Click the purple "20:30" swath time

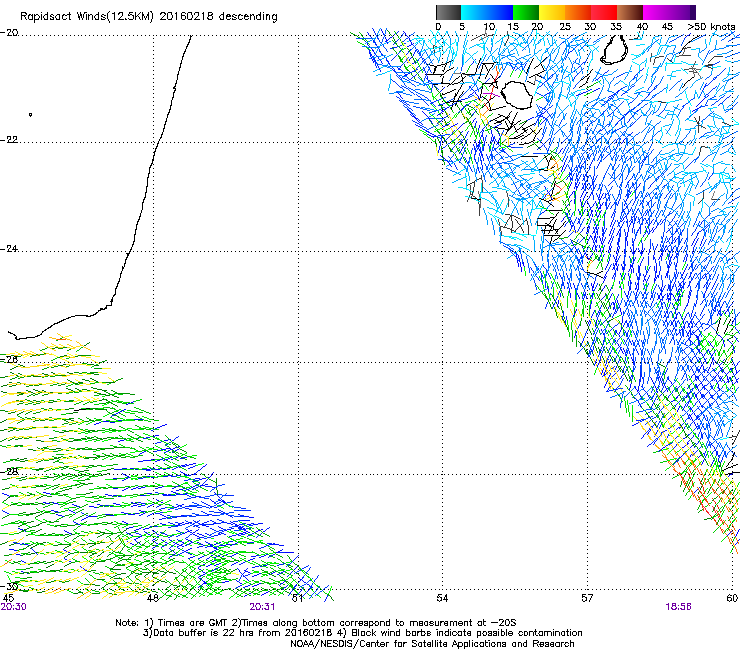[13, 607]
